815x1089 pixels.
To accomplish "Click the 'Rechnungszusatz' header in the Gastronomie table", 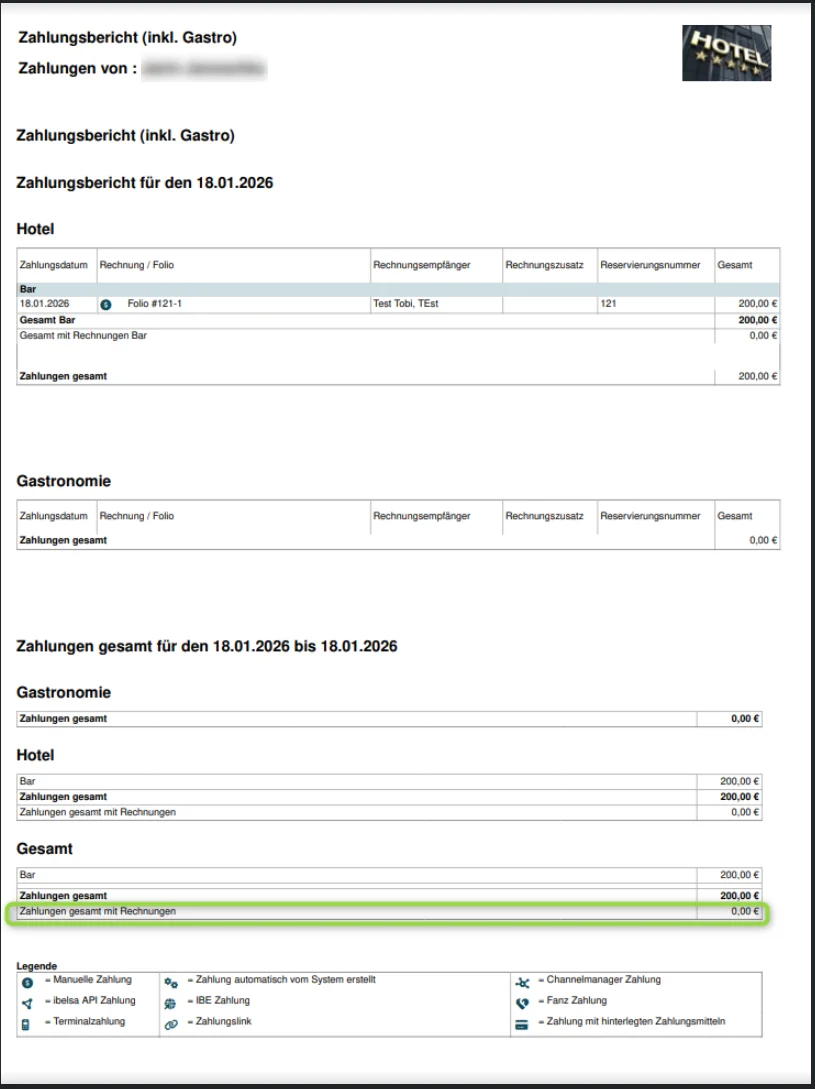I will click(545, 516).
